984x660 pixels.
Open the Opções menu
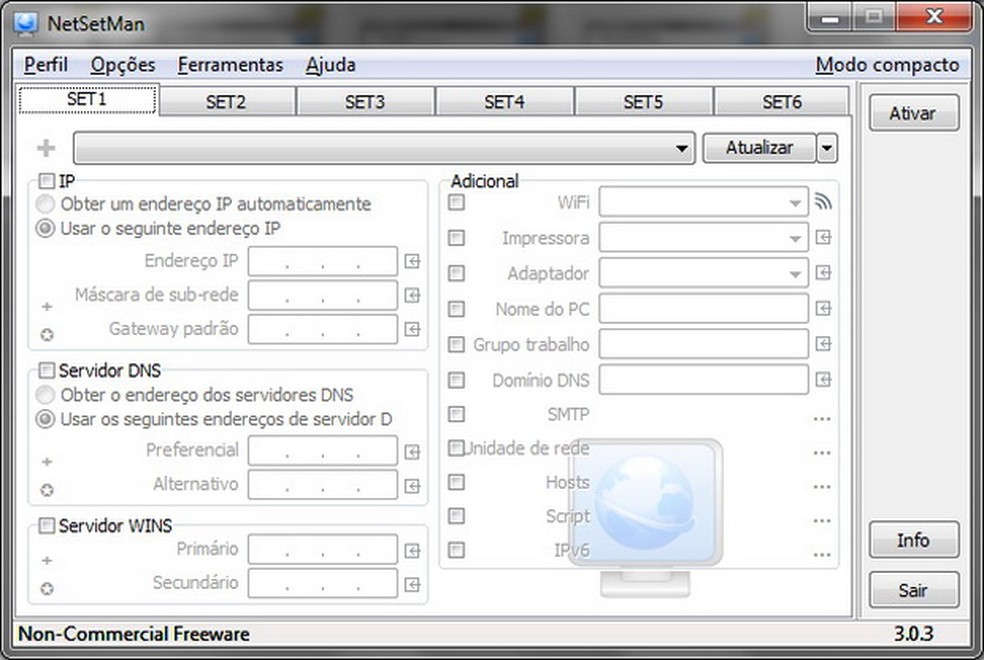pos(123,65)
